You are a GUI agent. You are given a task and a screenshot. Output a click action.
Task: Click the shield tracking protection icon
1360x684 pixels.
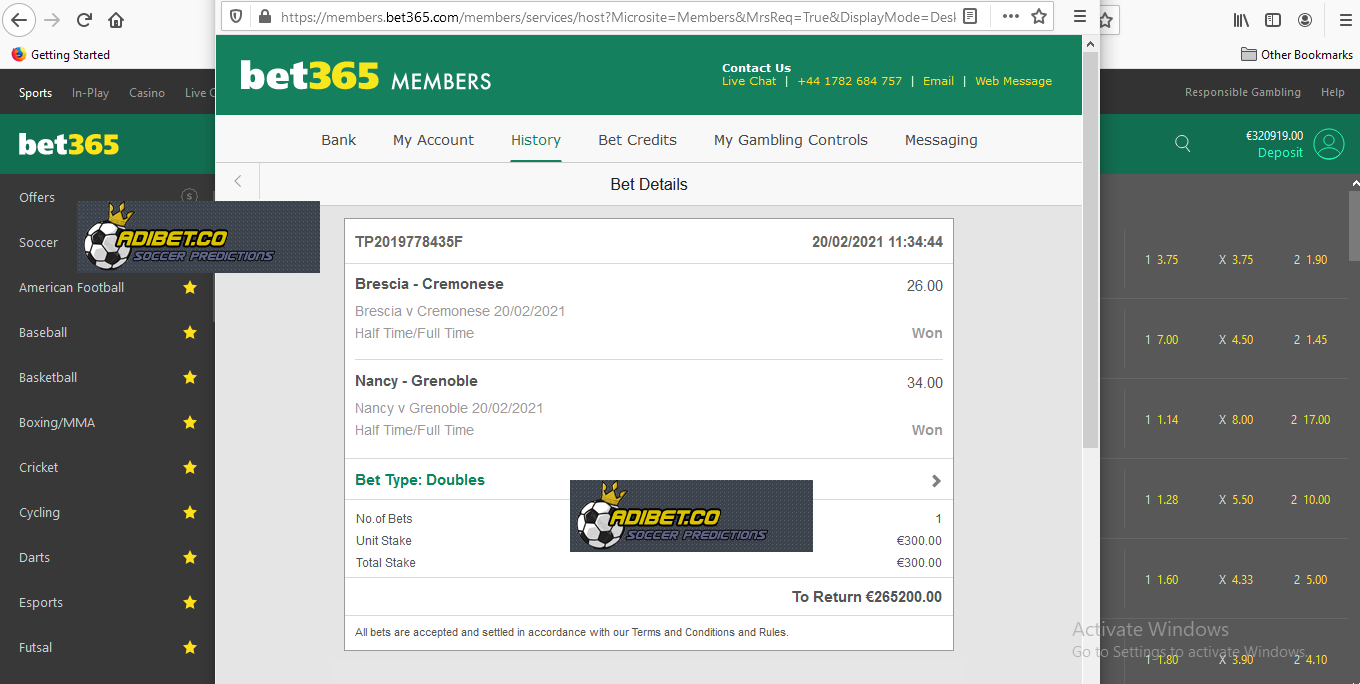237,16
